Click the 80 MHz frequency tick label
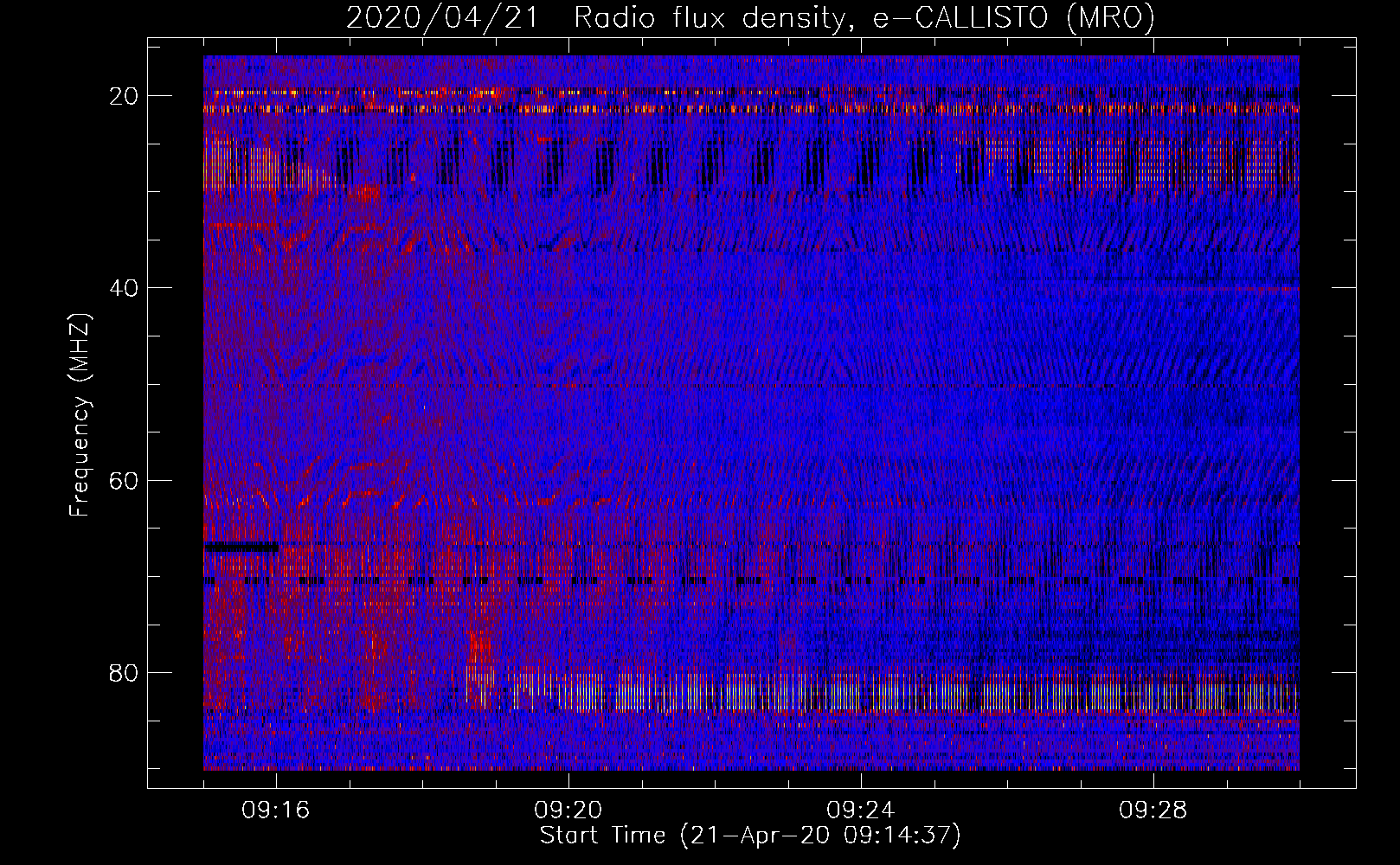The height and width of the screenshot is (865, 1400). click(125, 672)
